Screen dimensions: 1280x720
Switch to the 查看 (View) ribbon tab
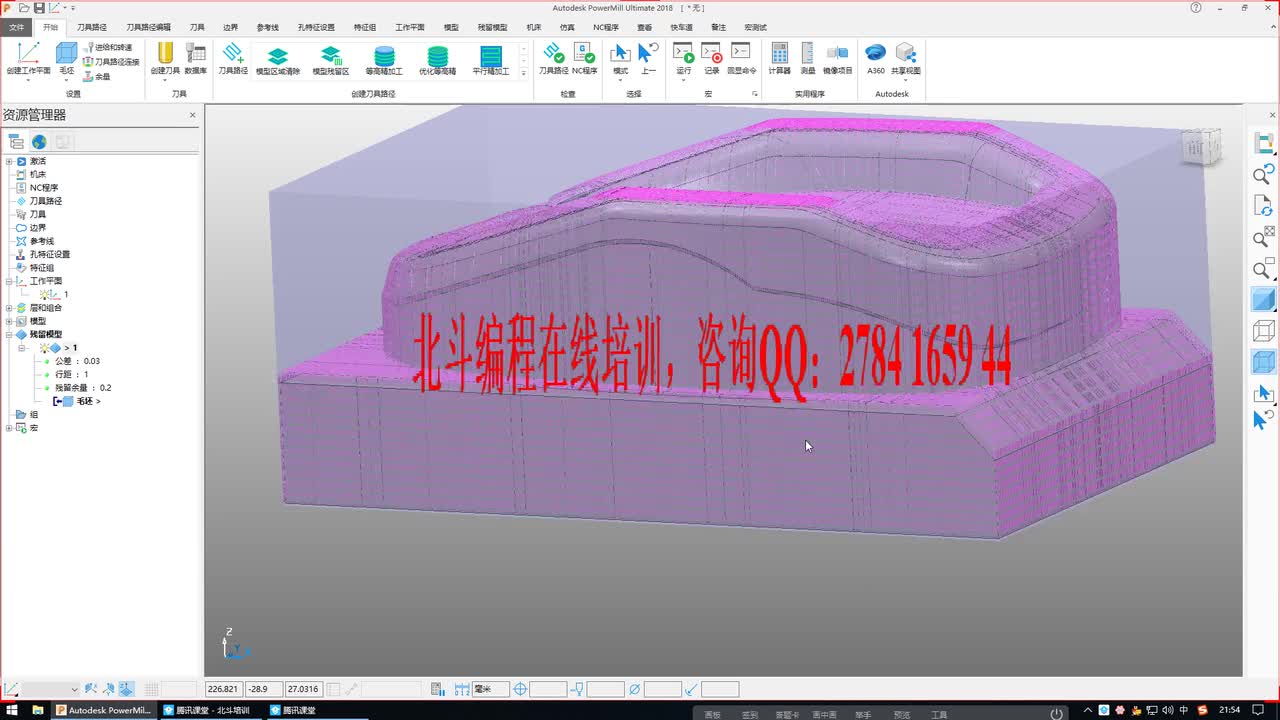pyautogui.click(x=644, y=27)
